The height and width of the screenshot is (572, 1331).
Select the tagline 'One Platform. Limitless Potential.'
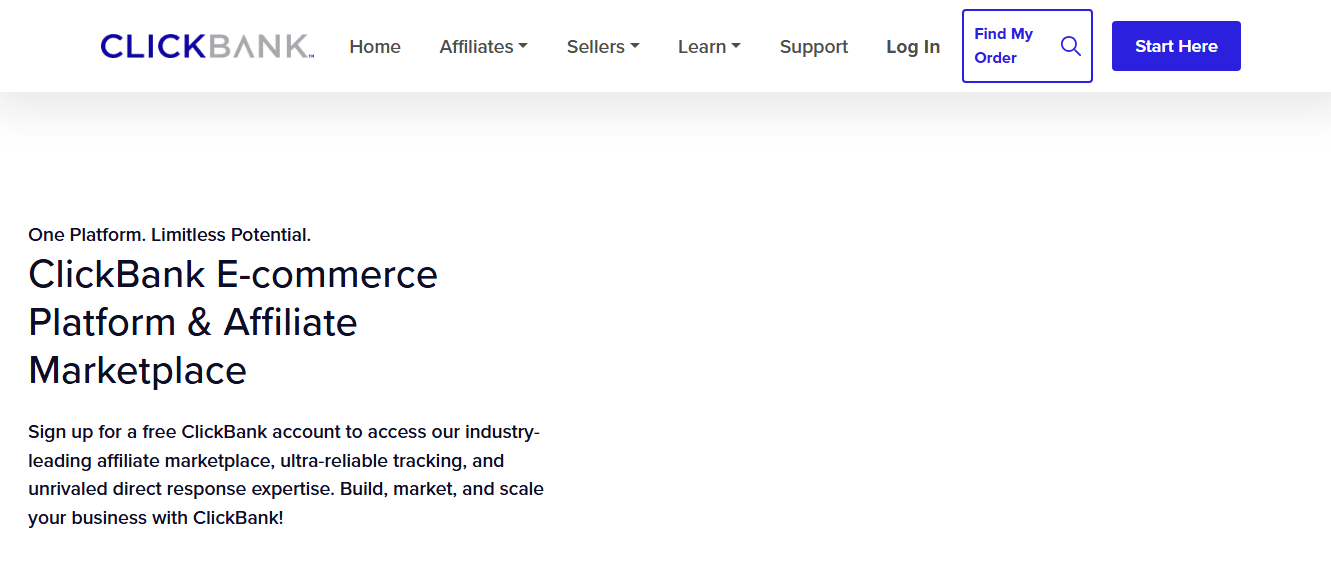click(x=170, y=235)
